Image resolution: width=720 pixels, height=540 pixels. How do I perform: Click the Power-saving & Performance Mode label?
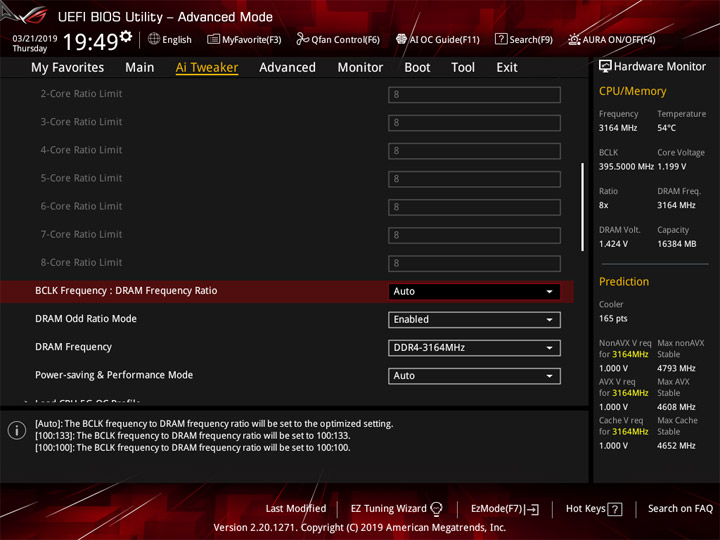coord(114,375)
